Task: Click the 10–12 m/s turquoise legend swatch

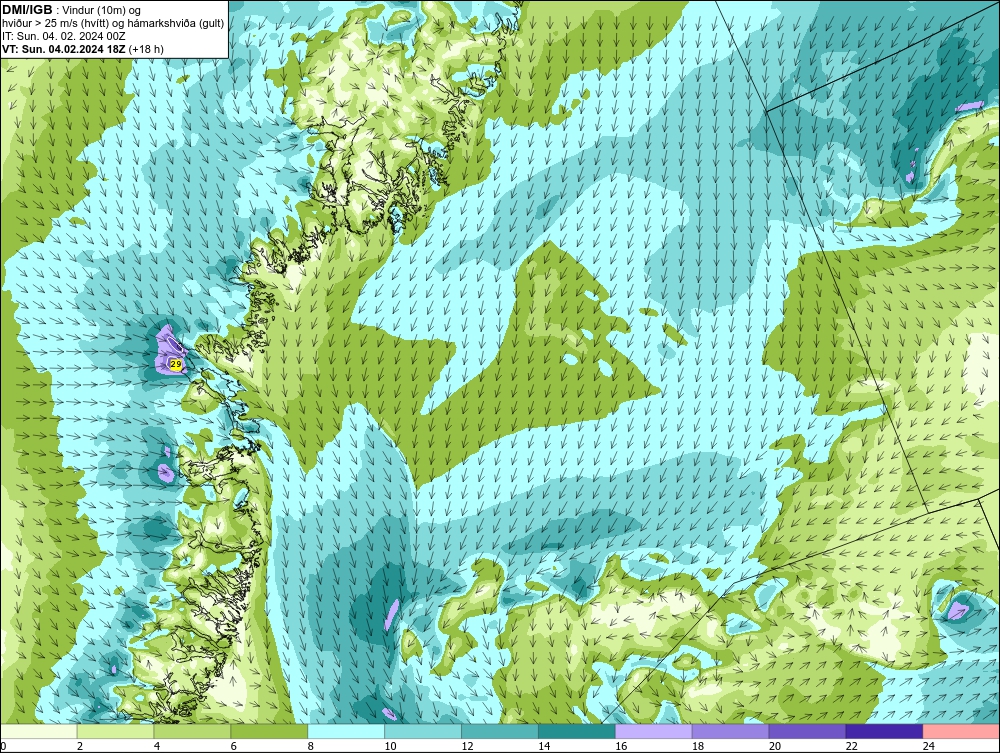Action: (x=423, y=731)
